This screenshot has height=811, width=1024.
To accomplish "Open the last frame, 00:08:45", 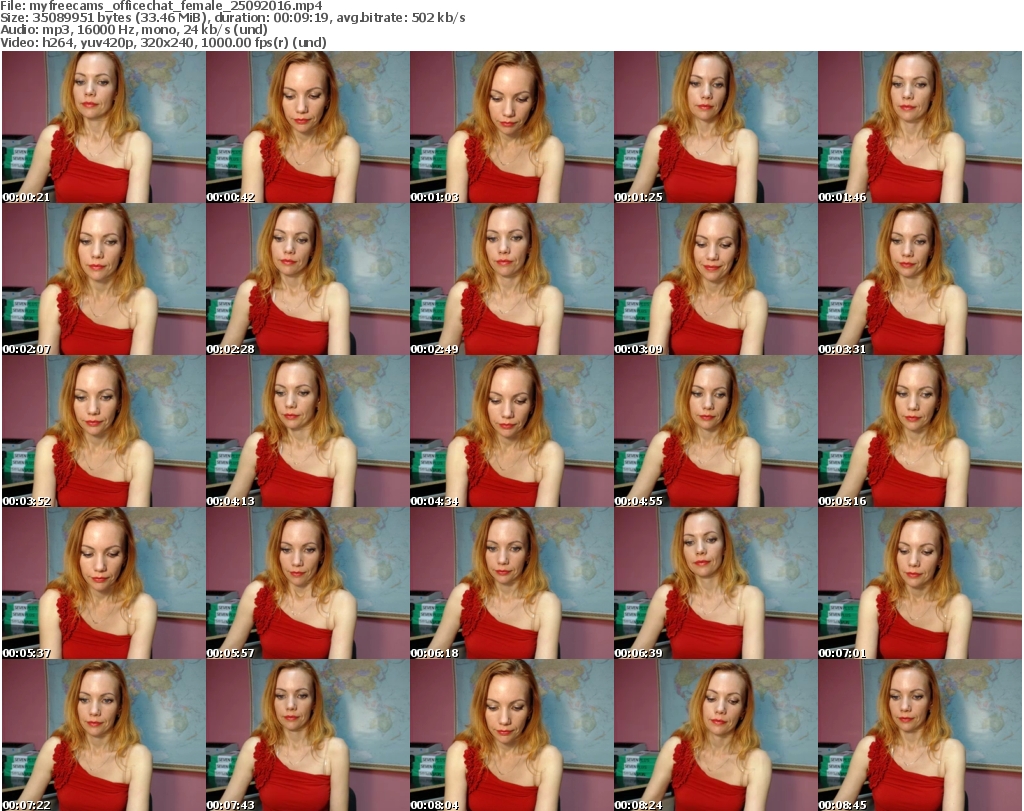I will click(919, 735).
